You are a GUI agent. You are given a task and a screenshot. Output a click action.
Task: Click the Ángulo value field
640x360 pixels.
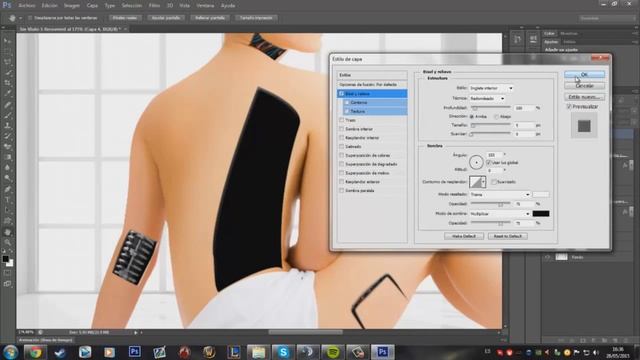(494, 155)
